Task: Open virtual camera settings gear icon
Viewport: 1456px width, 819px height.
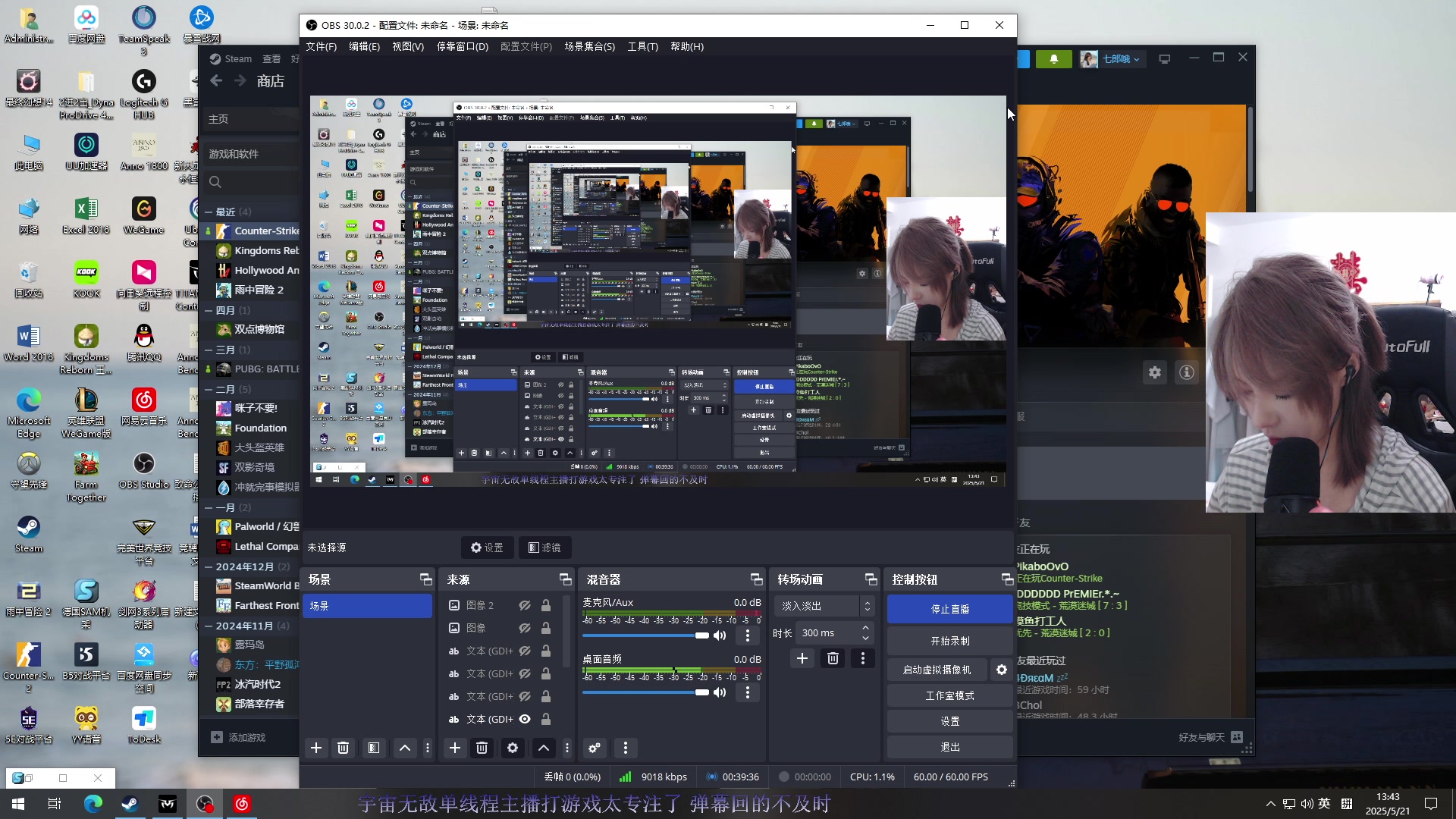Action: click(x=1002, y=670)
